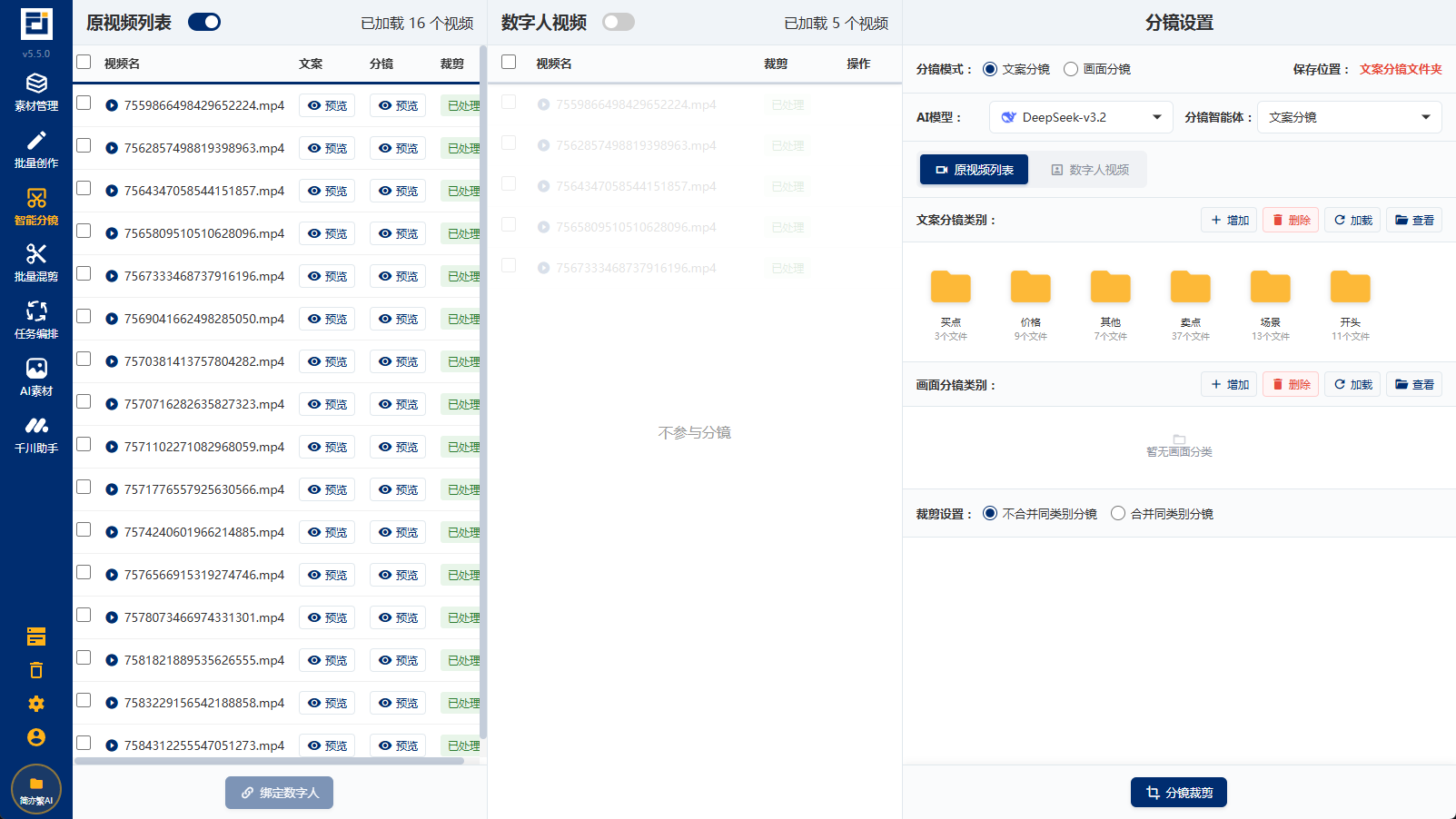Viewport: 1456px width, 819px height.
Task: Toggle off the 原视频列表 switch
Action: coord(203,21)
